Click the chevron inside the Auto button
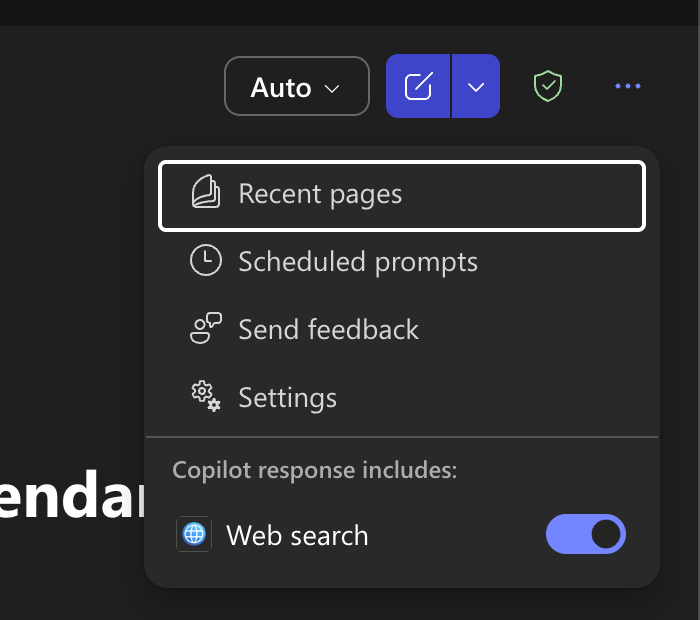 coord(333,88)
